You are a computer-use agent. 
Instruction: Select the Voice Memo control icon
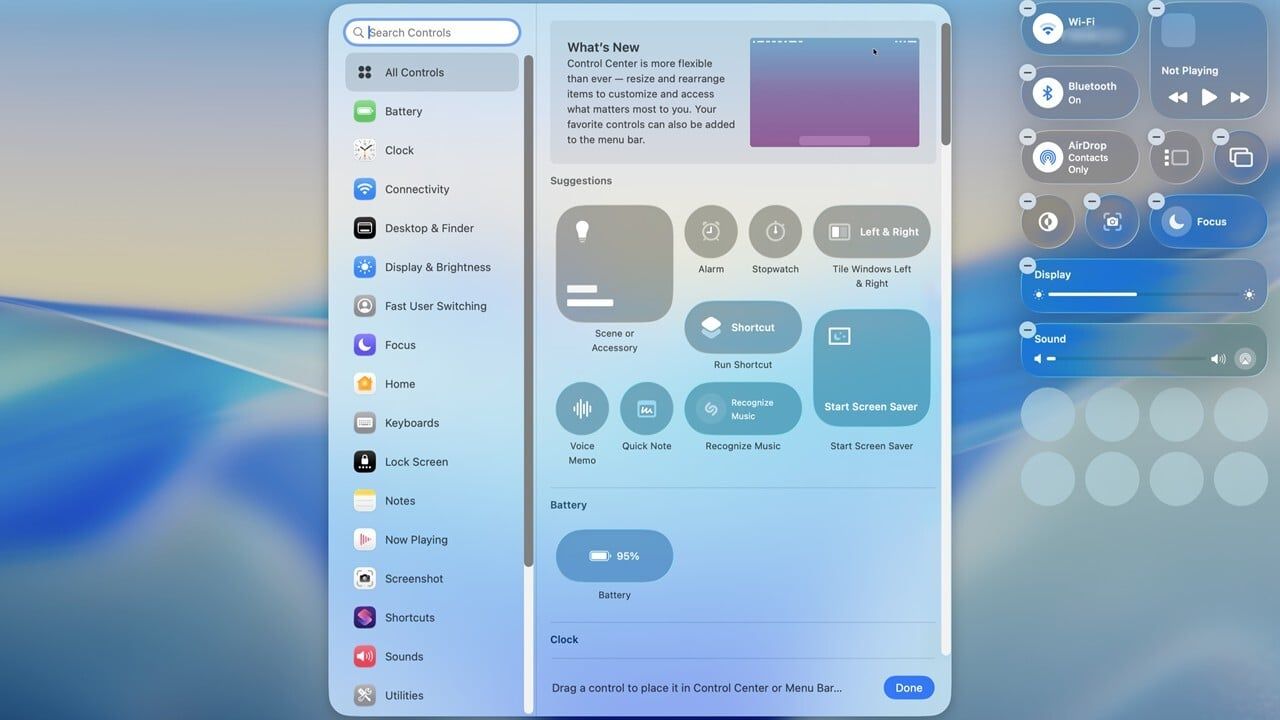coord(581,408)
